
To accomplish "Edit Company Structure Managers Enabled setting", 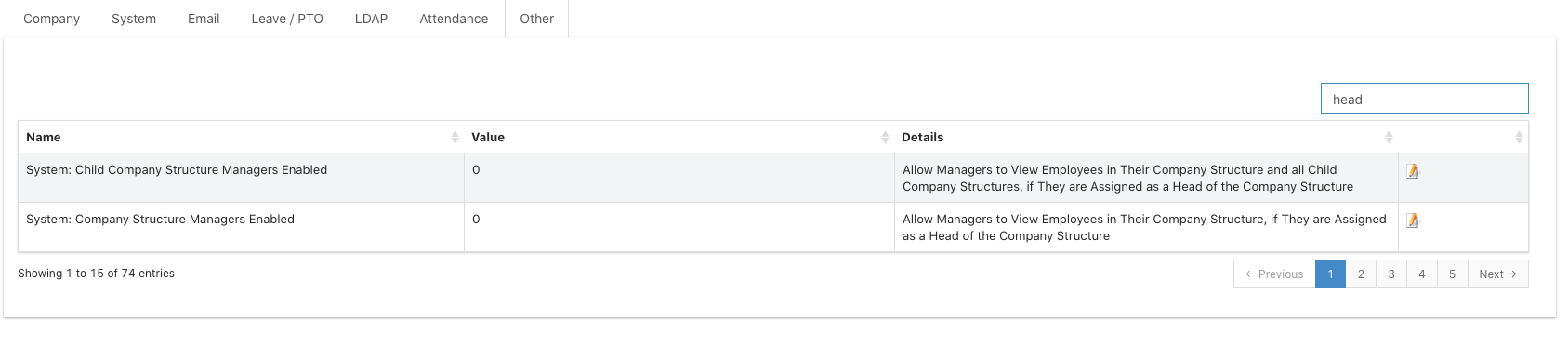I will click(x=1413, y=220).
